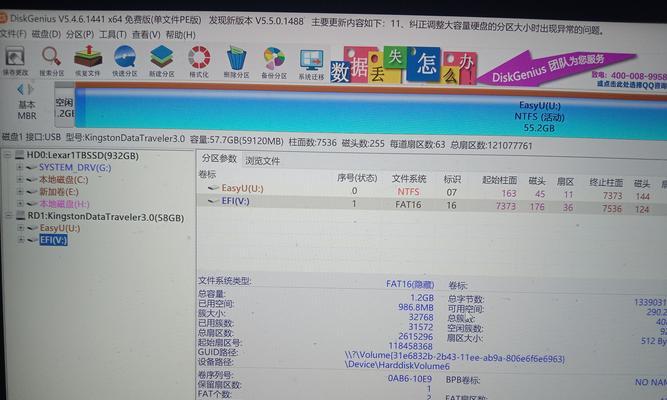Click the new version V5.5.0.1488 notice
Screen dimensions: 667x400
[256, 20]
